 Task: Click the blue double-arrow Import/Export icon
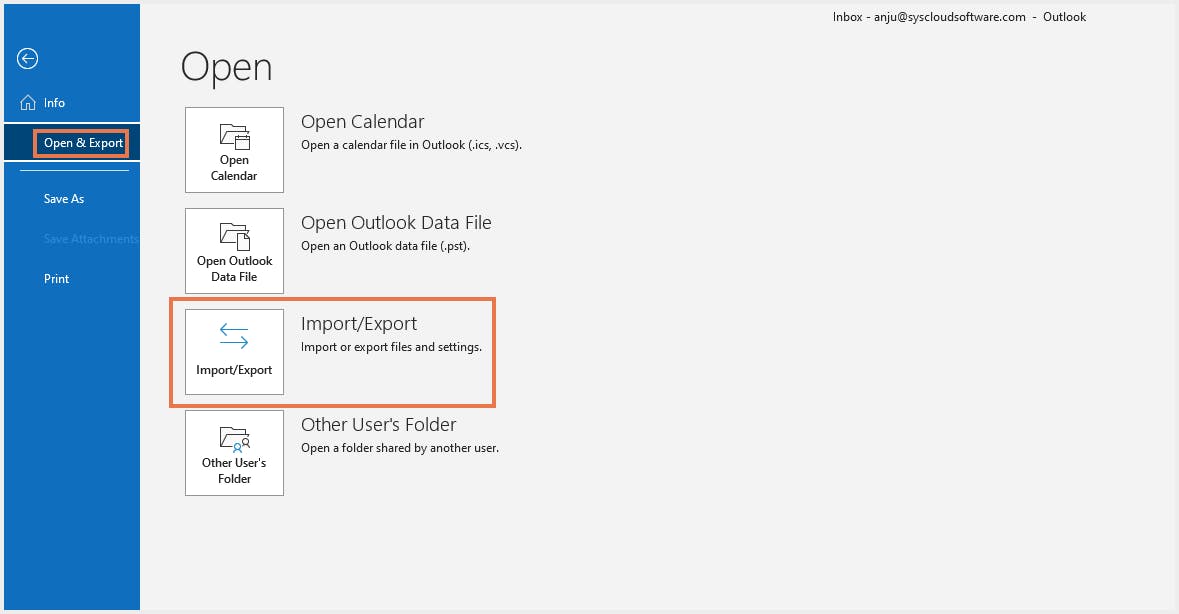coord(234,337)
